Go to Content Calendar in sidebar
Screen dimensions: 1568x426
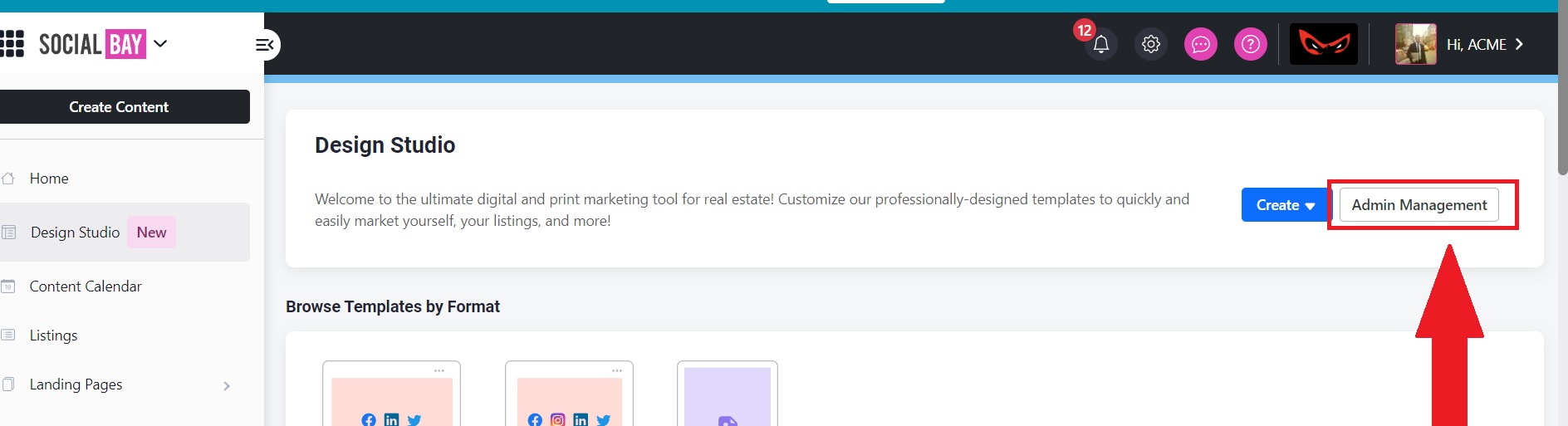click(x=86, y=286)
